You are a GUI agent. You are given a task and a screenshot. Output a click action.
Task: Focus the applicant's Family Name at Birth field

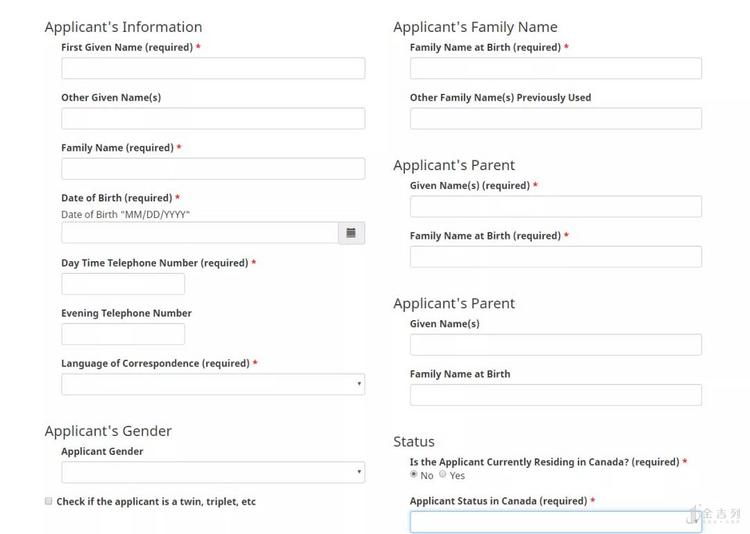(555, 68)
